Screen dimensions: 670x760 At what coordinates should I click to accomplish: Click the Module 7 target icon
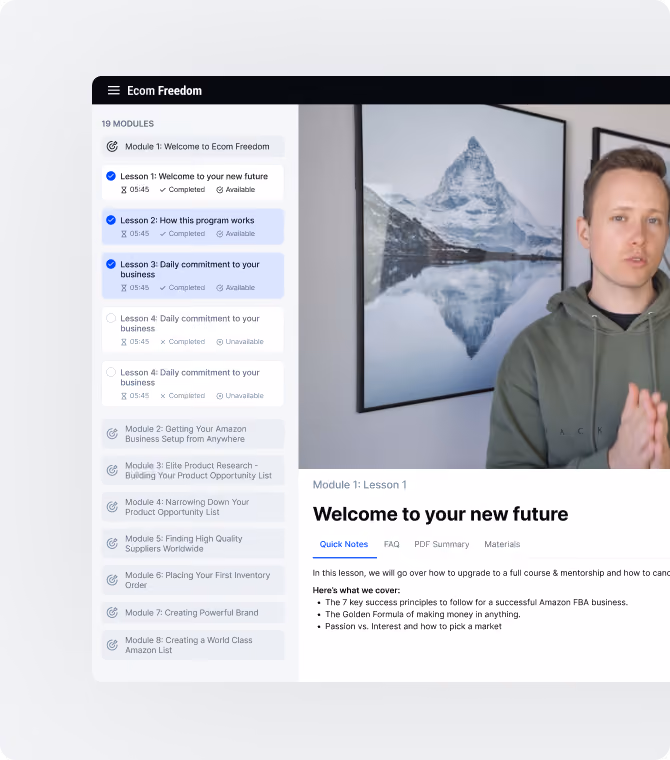click(112, 613)
